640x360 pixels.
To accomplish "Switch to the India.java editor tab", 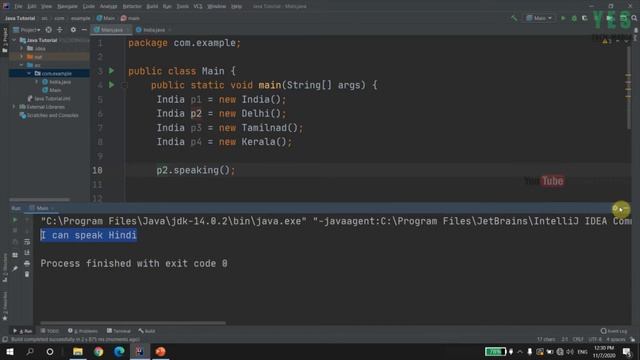I will point(151,30).
